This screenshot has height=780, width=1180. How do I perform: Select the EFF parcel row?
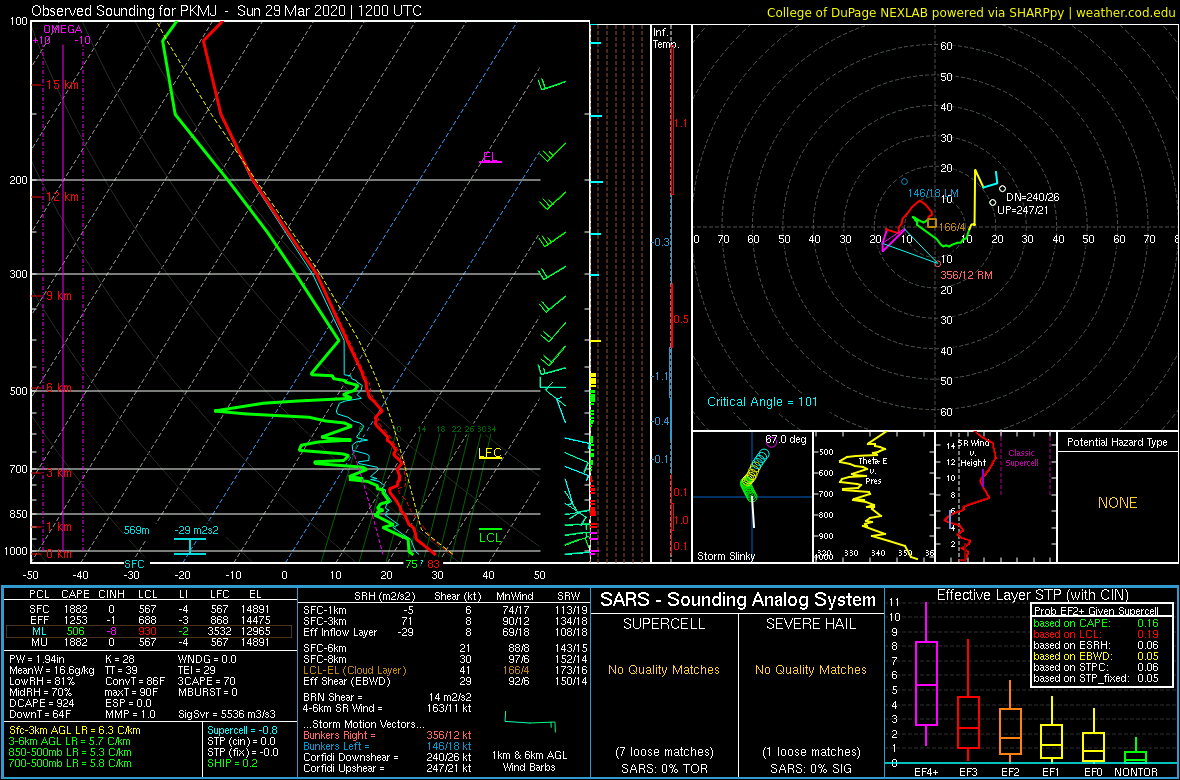[149, 620]
